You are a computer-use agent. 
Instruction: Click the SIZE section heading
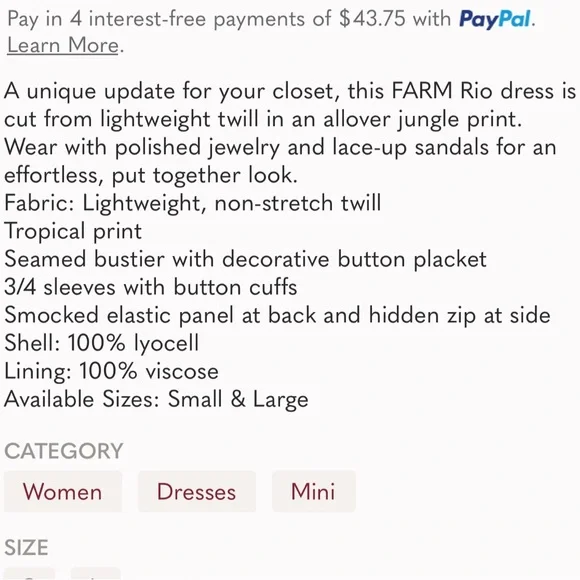26,547
